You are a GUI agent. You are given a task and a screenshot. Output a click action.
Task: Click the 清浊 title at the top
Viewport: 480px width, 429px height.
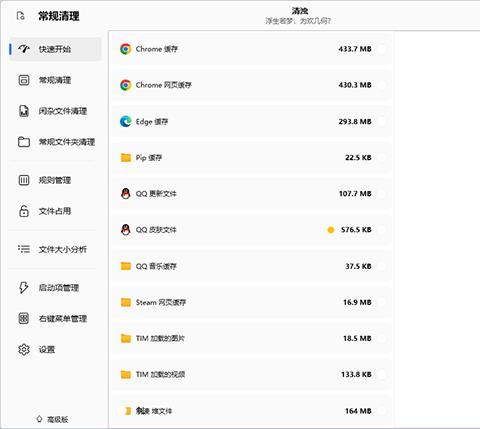click(299, 11)
